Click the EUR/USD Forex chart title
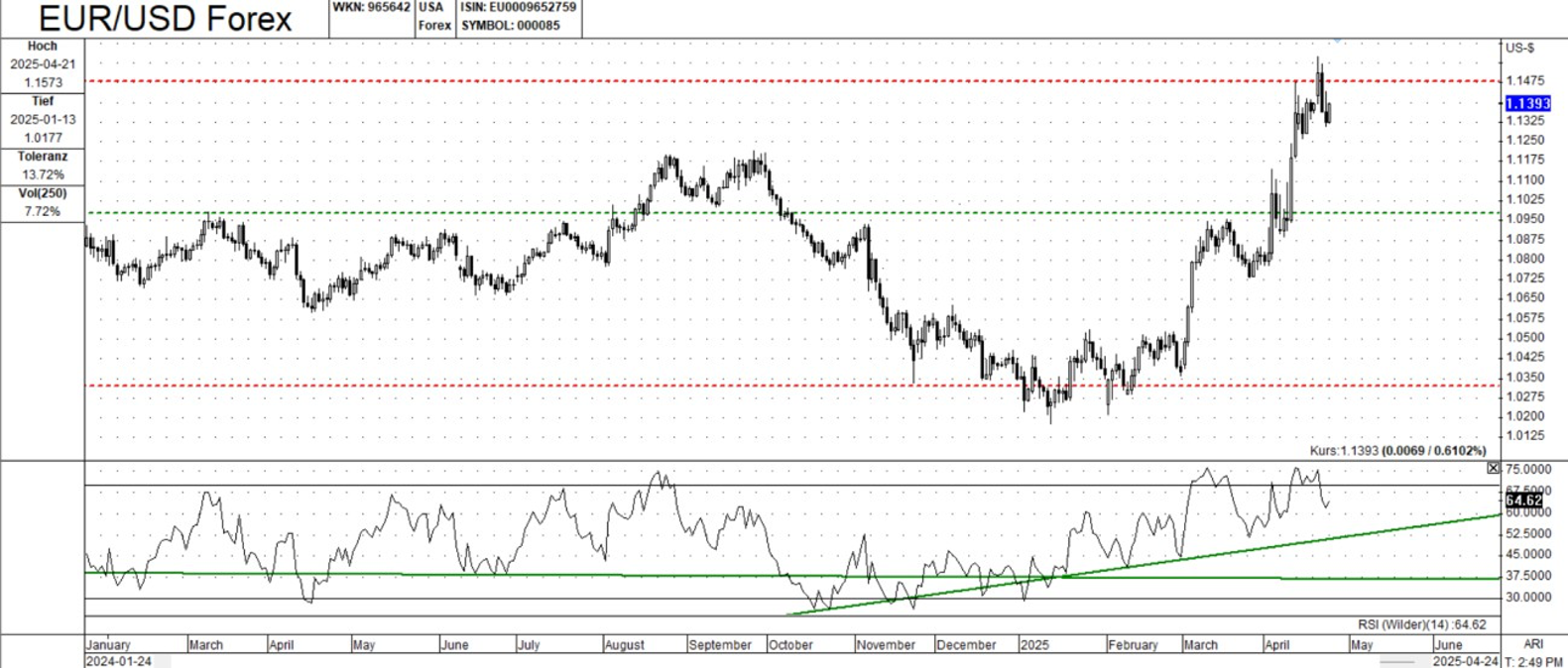 pyautogui.click(x=165, y=19)
